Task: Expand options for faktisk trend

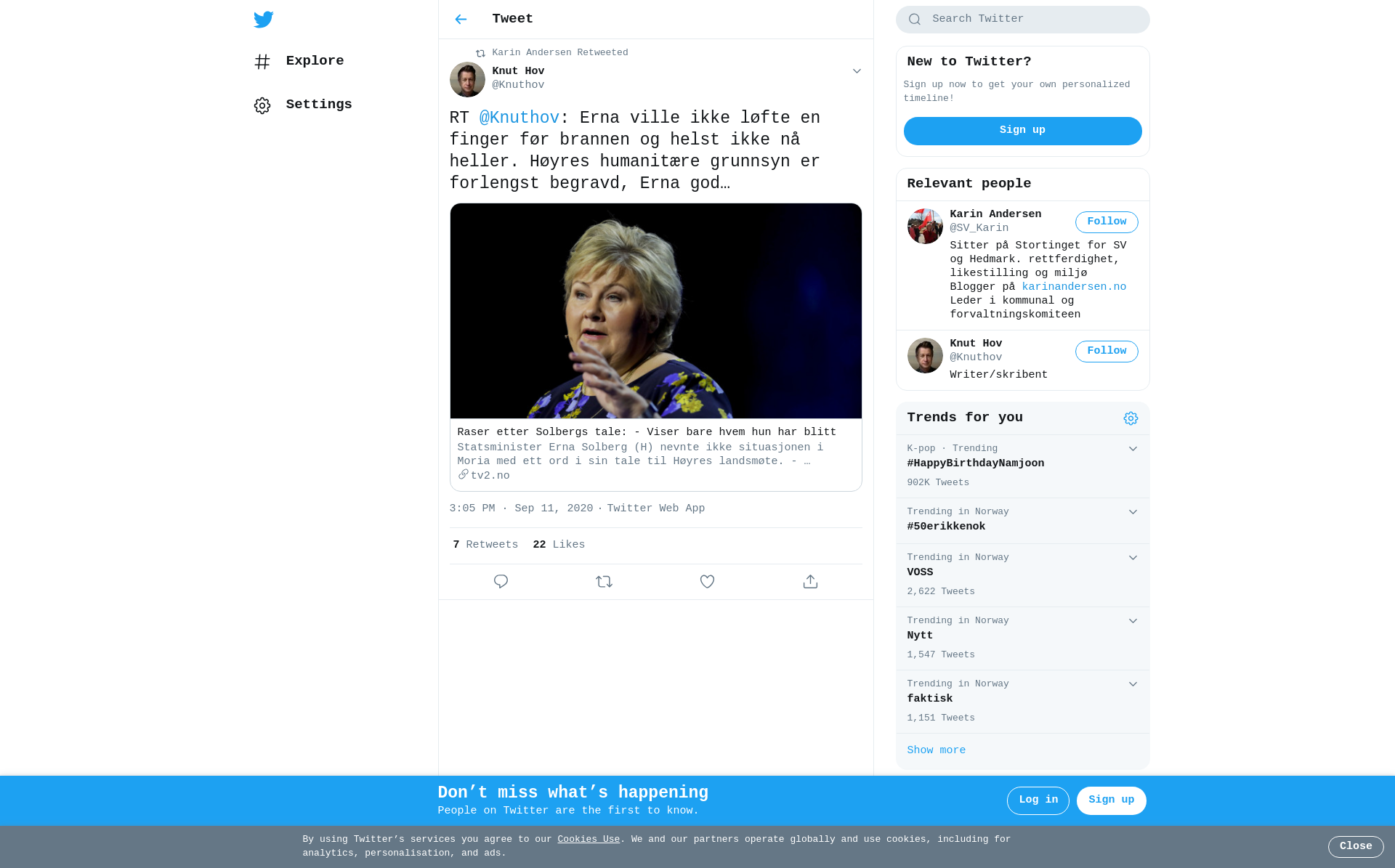Action: 1133,684
